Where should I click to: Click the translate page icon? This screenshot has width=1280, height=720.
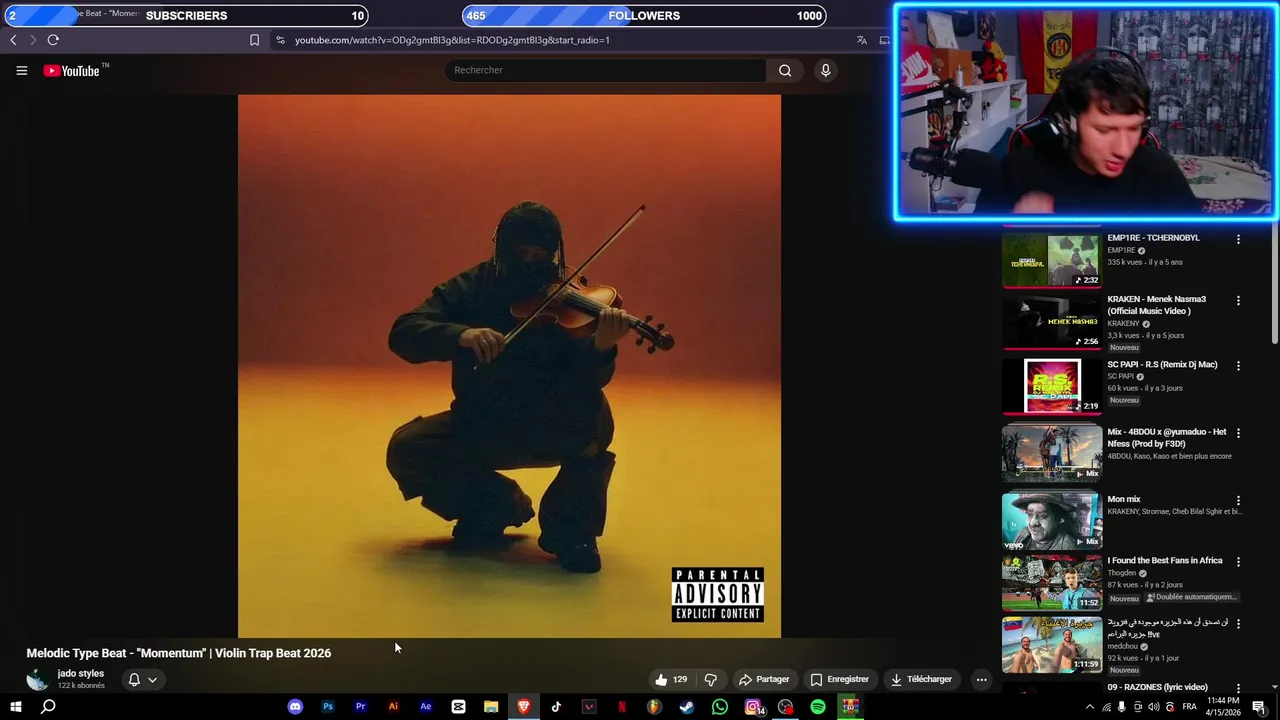pyautogui.click(x=861, y=40)
